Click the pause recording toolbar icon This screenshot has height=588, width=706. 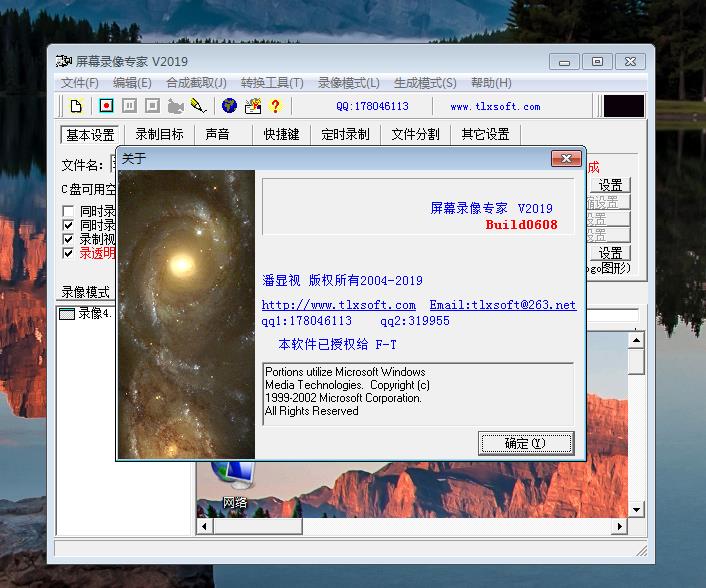[x=129, y=106]
